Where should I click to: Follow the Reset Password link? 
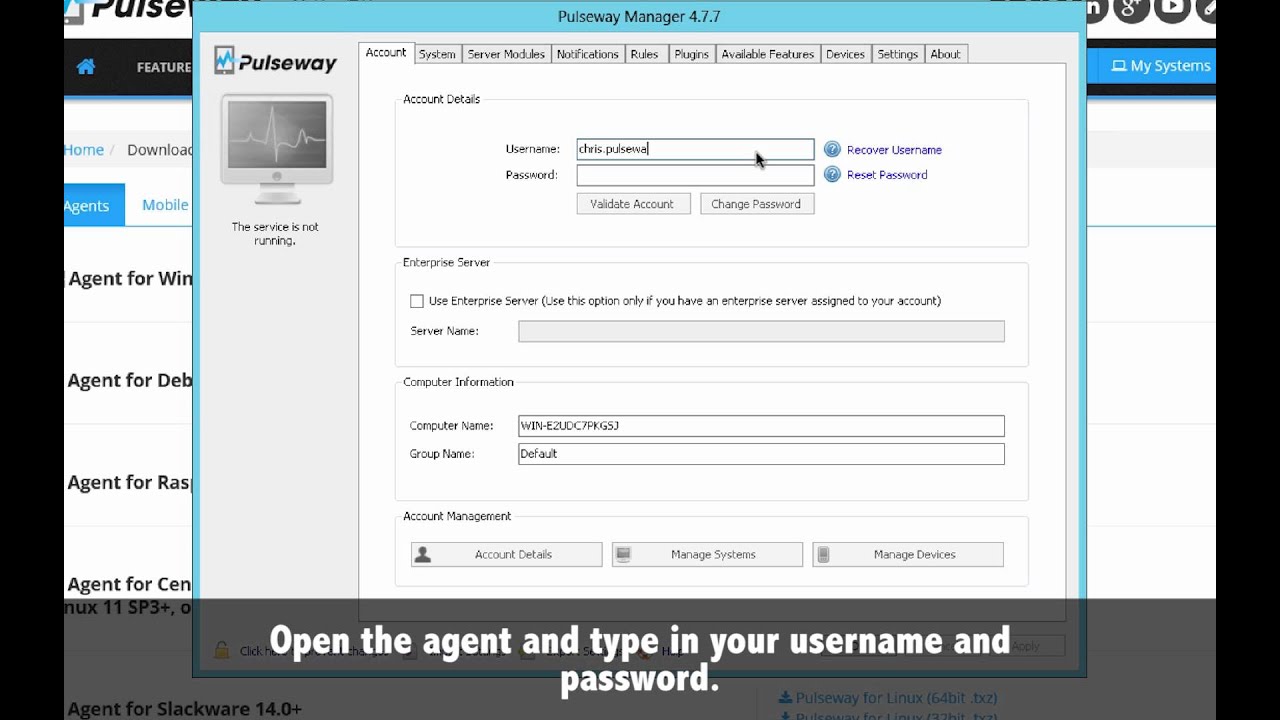(x=887, y=175)
